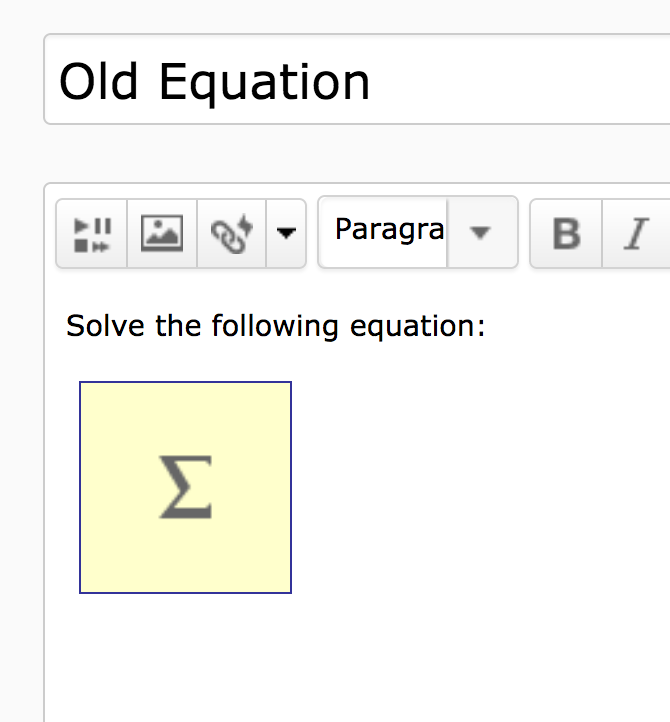
Task: Click the word Old in title field
Action: coord(96,82)
